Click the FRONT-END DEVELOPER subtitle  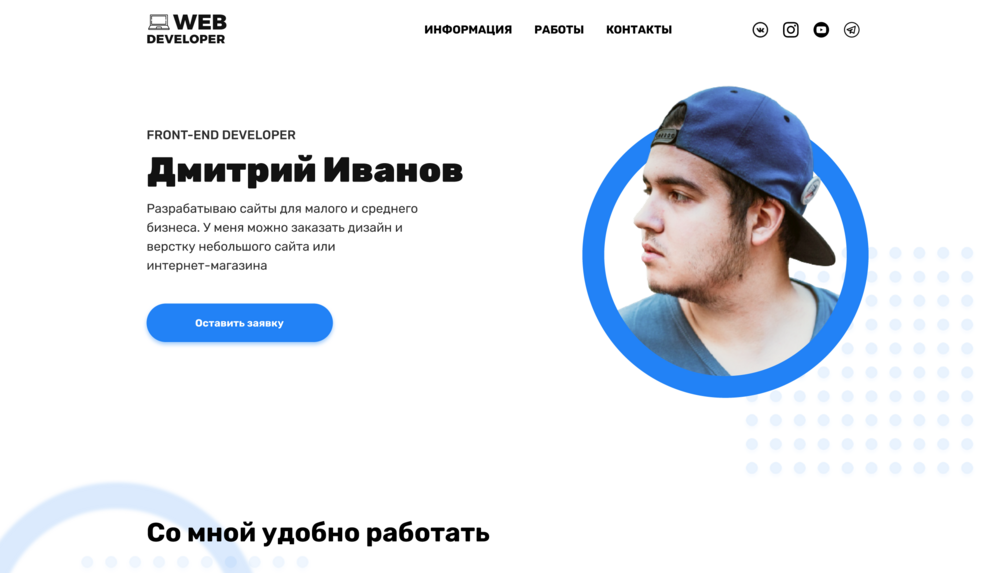click(221, 135)
